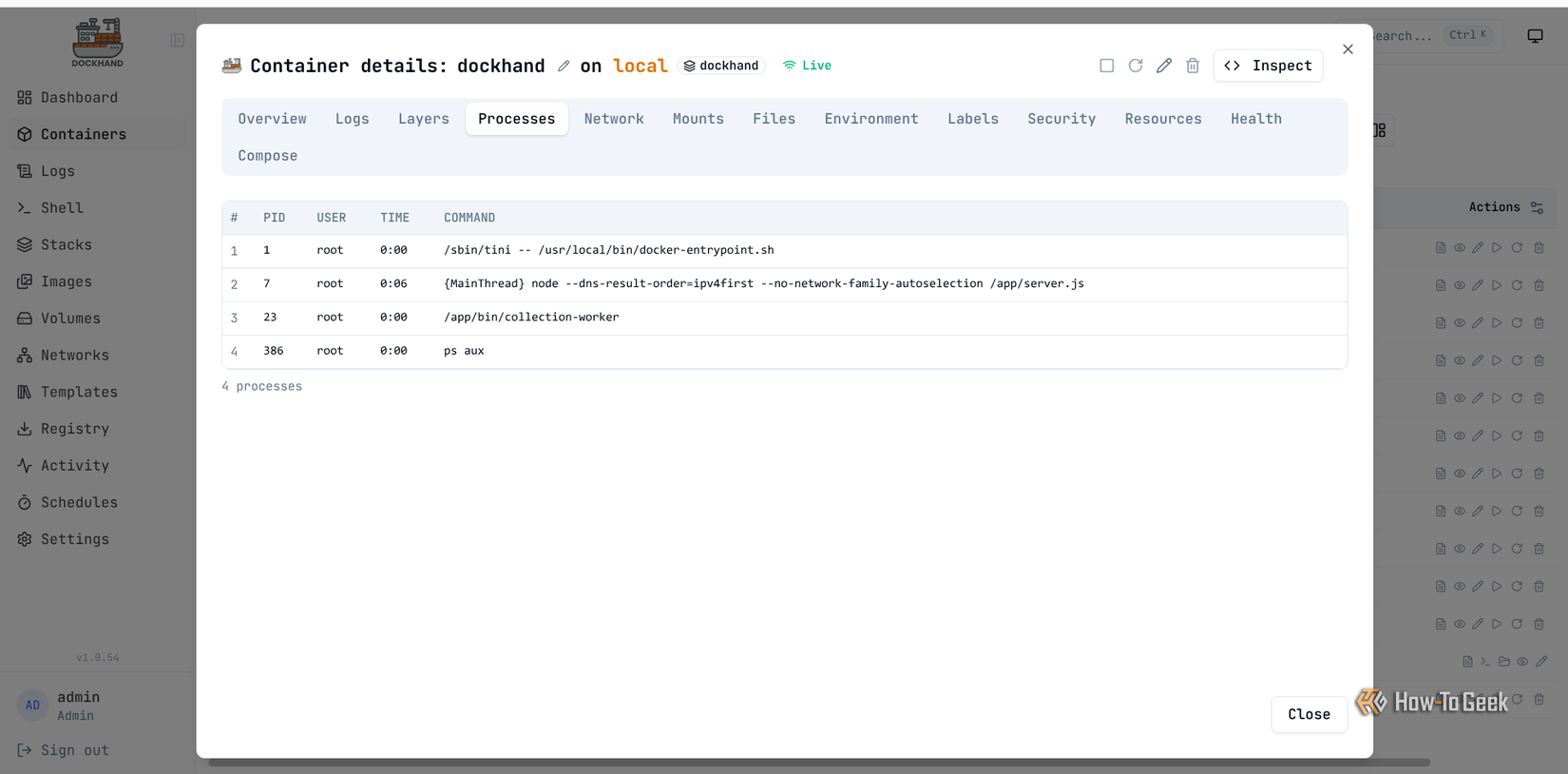The image size is (1568, 774).
Task: Switch to the Environment tab
Action: click(870, 119)
